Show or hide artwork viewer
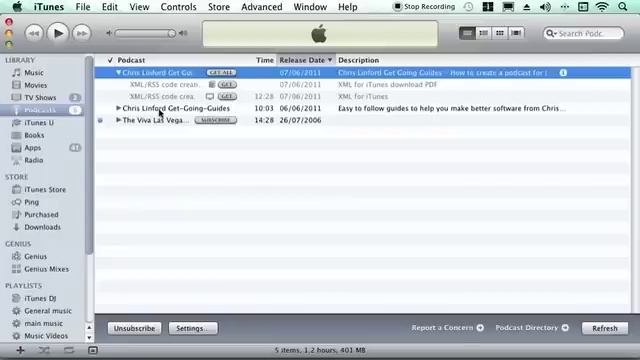Screen dimensions: 640x360 (93, 350)
